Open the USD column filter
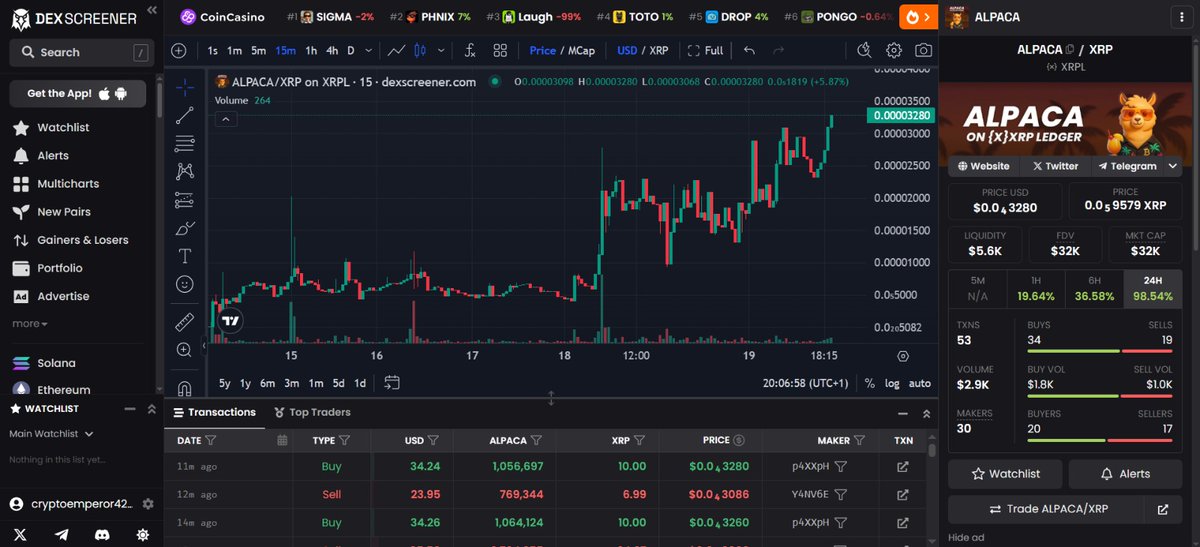Viewport: 1200px width, 547px height. point(433,440)
